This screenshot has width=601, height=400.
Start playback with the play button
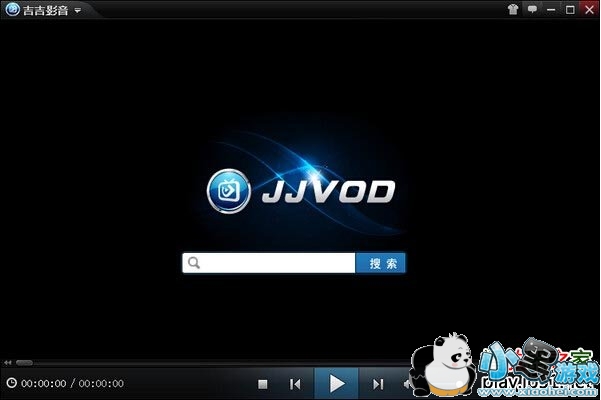[x=337, y=384]
